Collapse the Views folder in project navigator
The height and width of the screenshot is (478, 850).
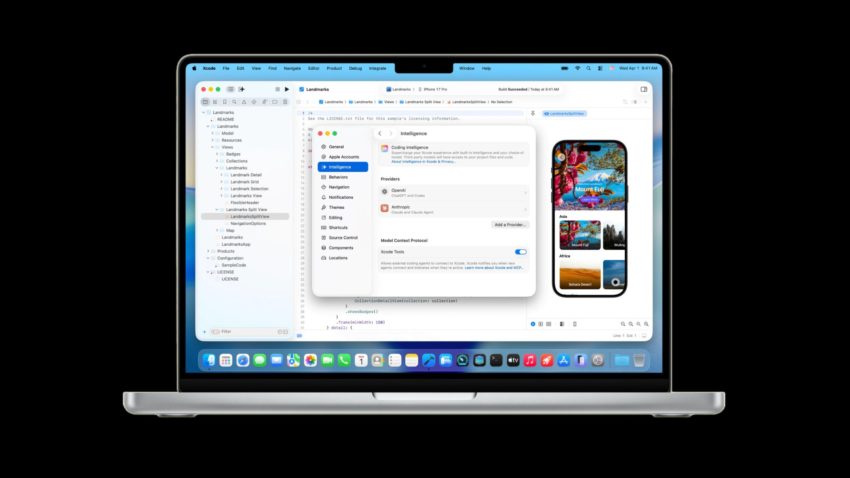[x=216, y=147]
